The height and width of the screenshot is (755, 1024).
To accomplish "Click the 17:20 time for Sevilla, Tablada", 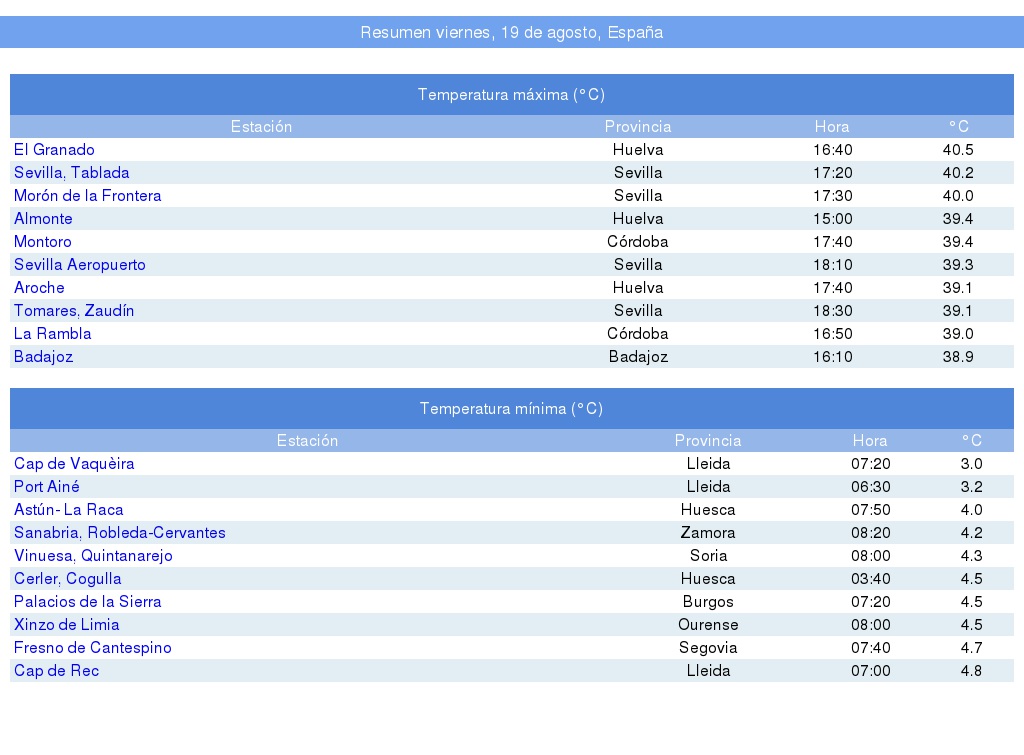I will click(833, 172).
